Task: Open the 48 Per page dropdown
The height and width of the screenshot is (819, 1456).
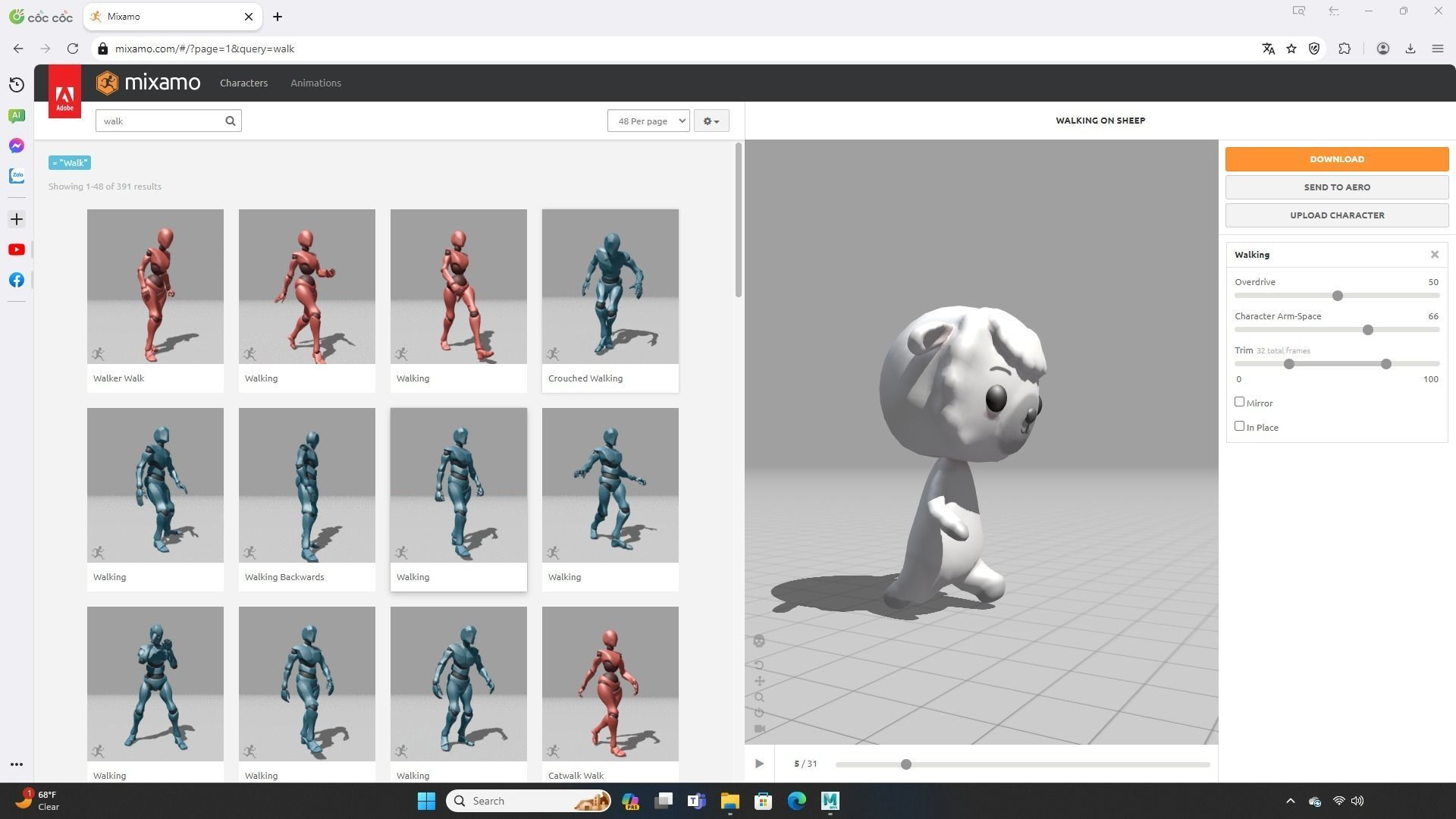Action: [x=648, y=121]
